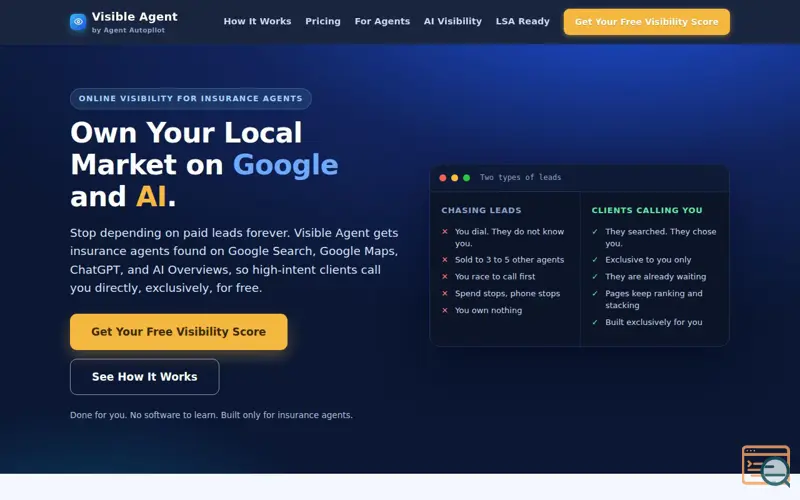The height and width of the screenshot is (500, 800).
Task: Click the text 'Sold to 3 to 5 other agents'
Action: click(x=509, y=260)
